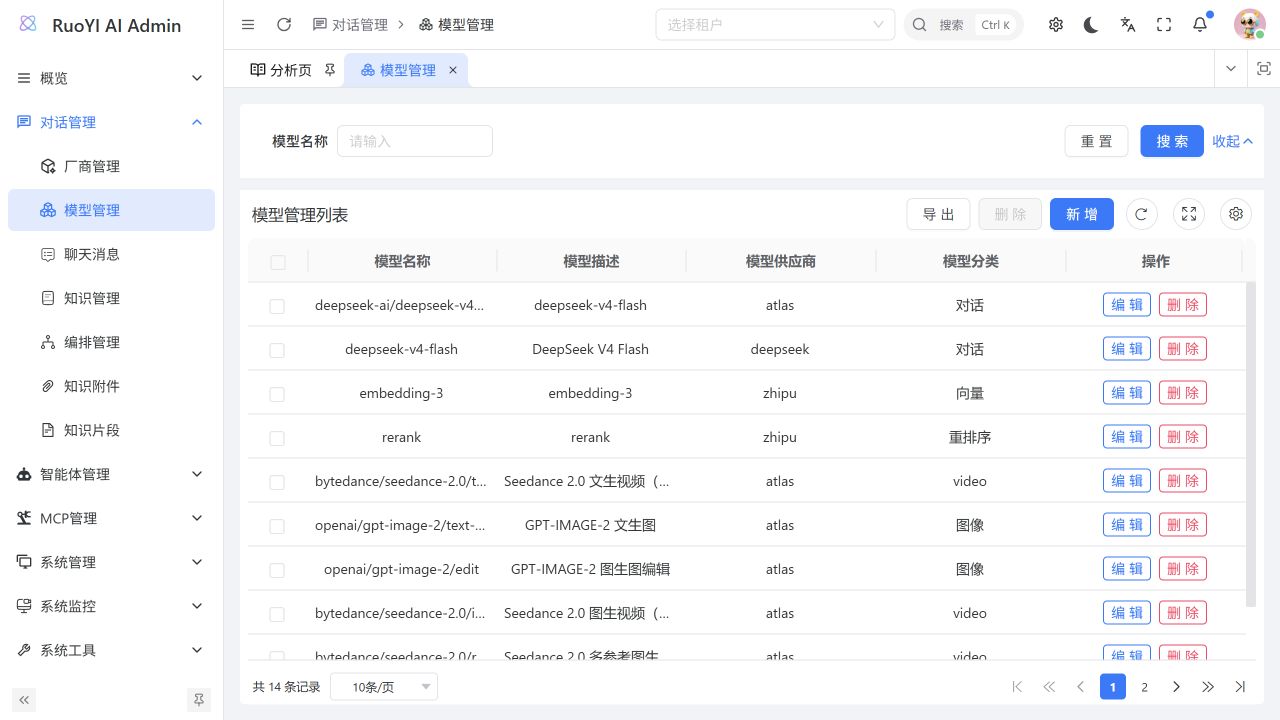This screenshot has height=720, width=1280.
Task: Refresh the 模型管理列表 table
Action: (1142, 214)
